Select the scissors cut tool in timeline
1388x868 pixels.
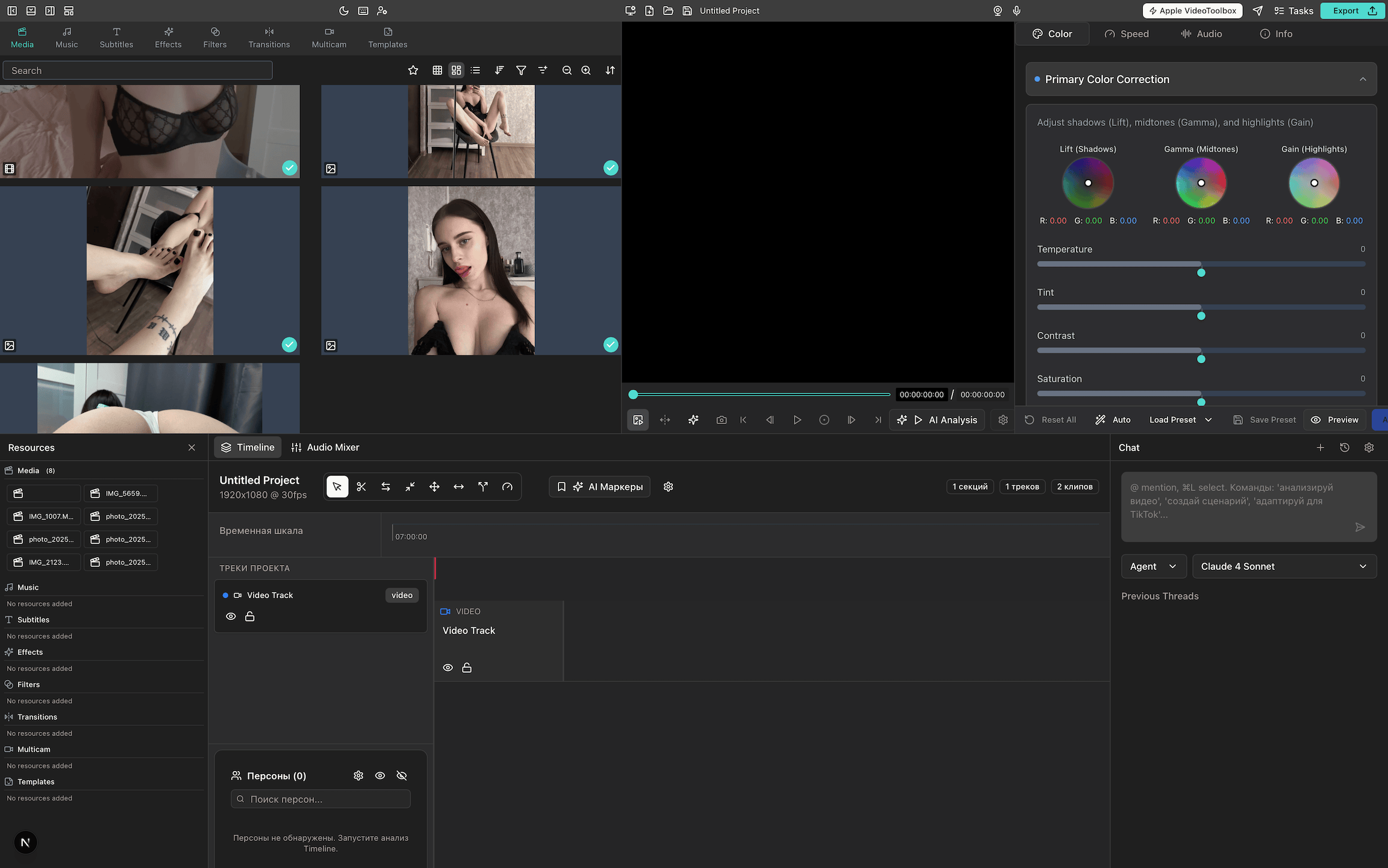[361, 486]
